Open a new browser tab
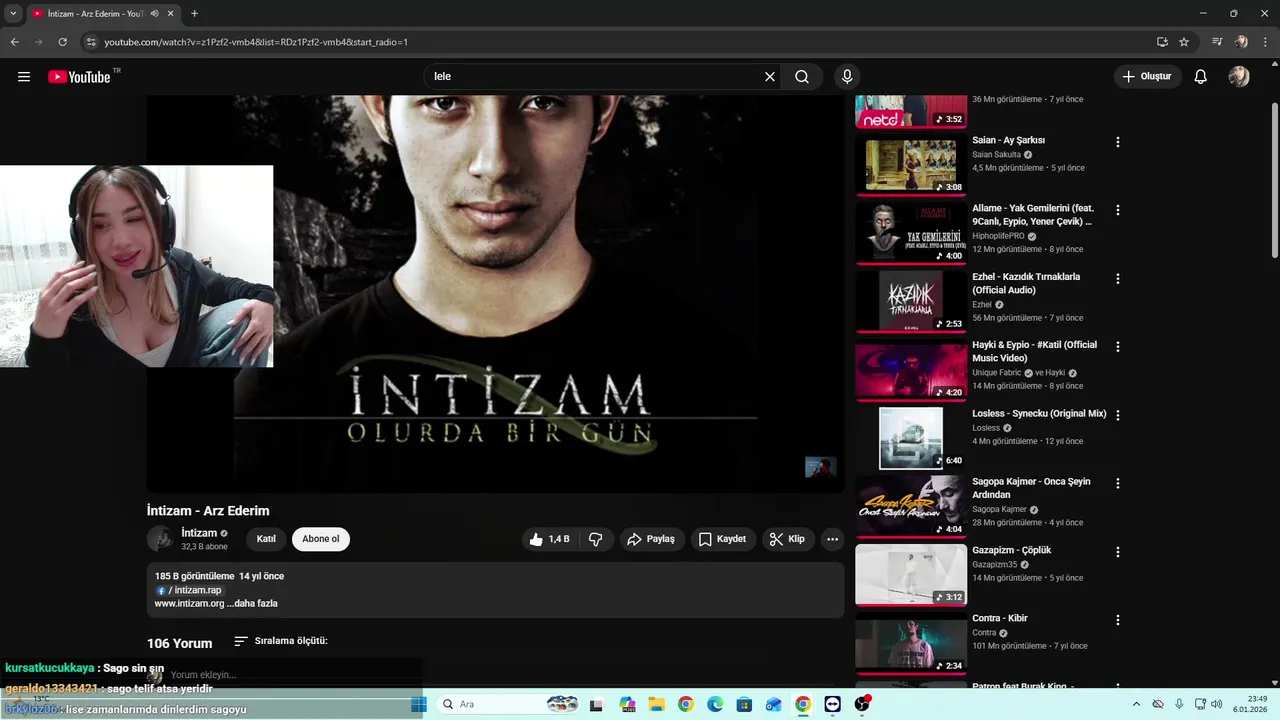This screenshot has width=1280, height=720. coord(194,14)
